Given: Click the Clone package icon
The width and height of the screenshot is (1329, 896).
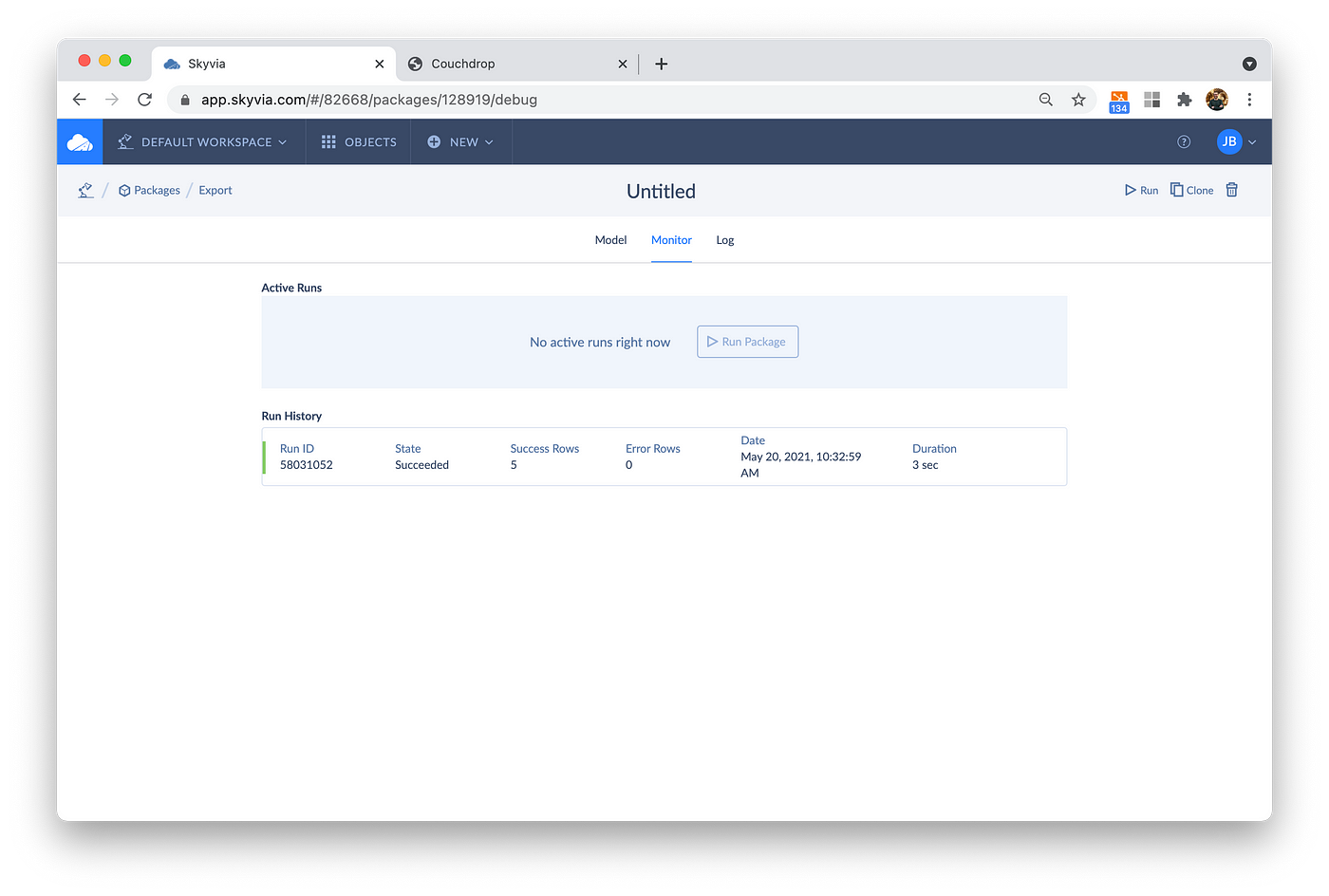Looking at the screenshot, I should click(x=1190, y=190).
